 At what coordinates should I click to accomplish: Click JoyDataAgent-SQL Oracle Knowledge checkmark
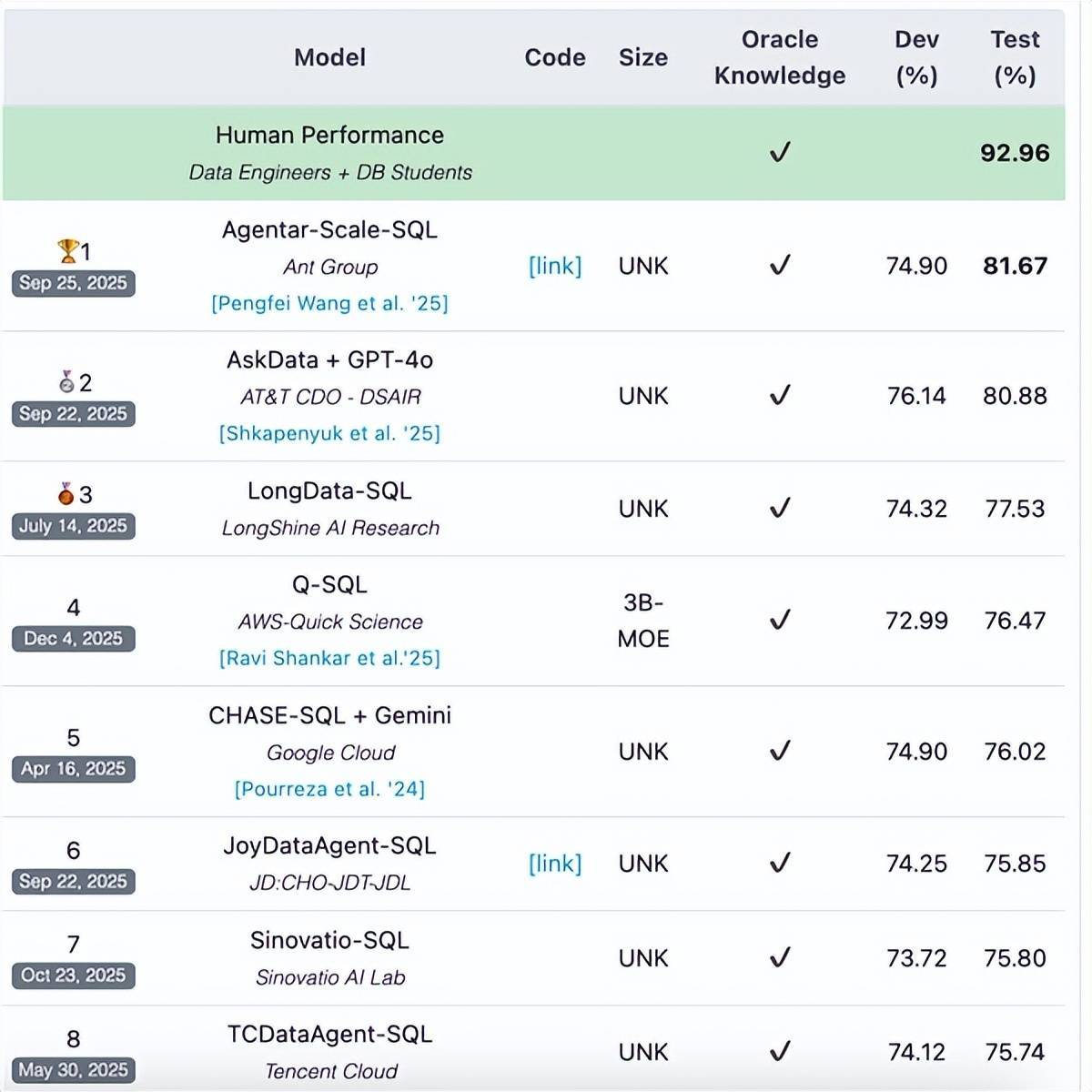[x=780, y=862]
